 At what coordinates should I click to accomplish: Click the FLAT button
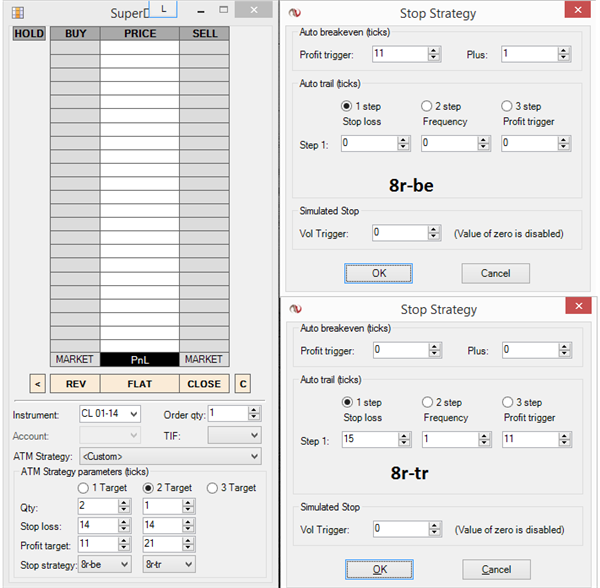pyautogui.click(x=139, y=383)
